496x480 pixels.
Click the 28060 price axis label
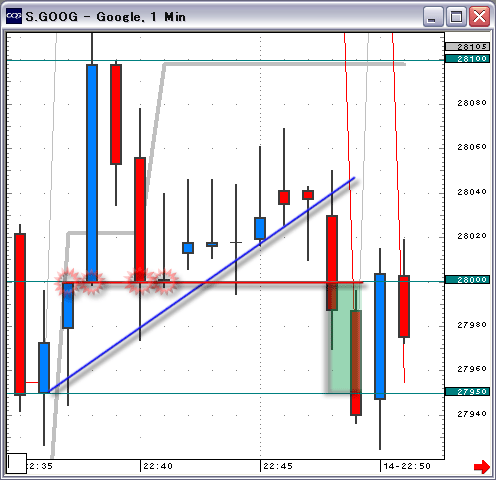[472, 147]
